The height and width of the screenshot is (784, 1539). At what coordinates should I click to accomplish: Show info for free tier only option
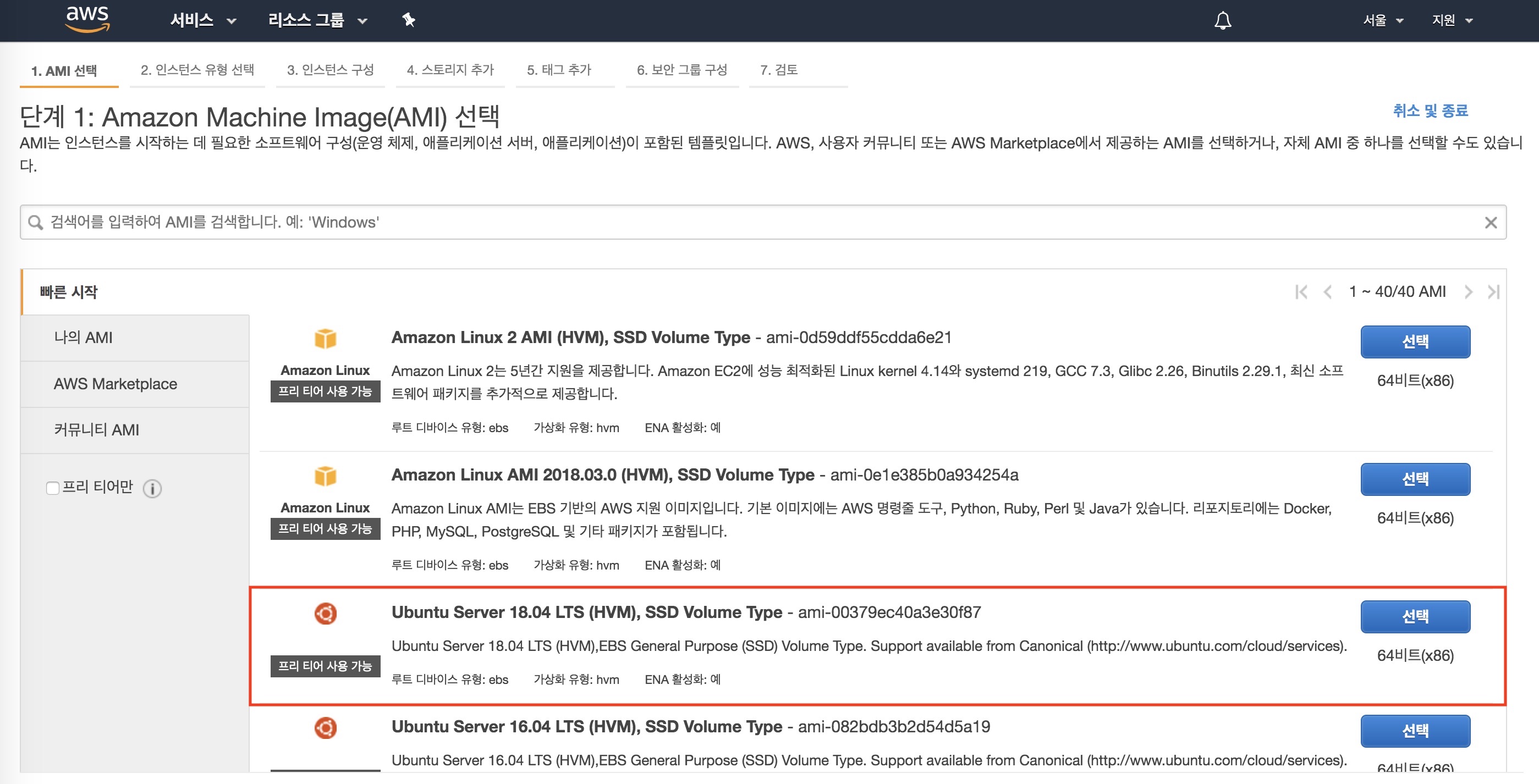[152, 488]
